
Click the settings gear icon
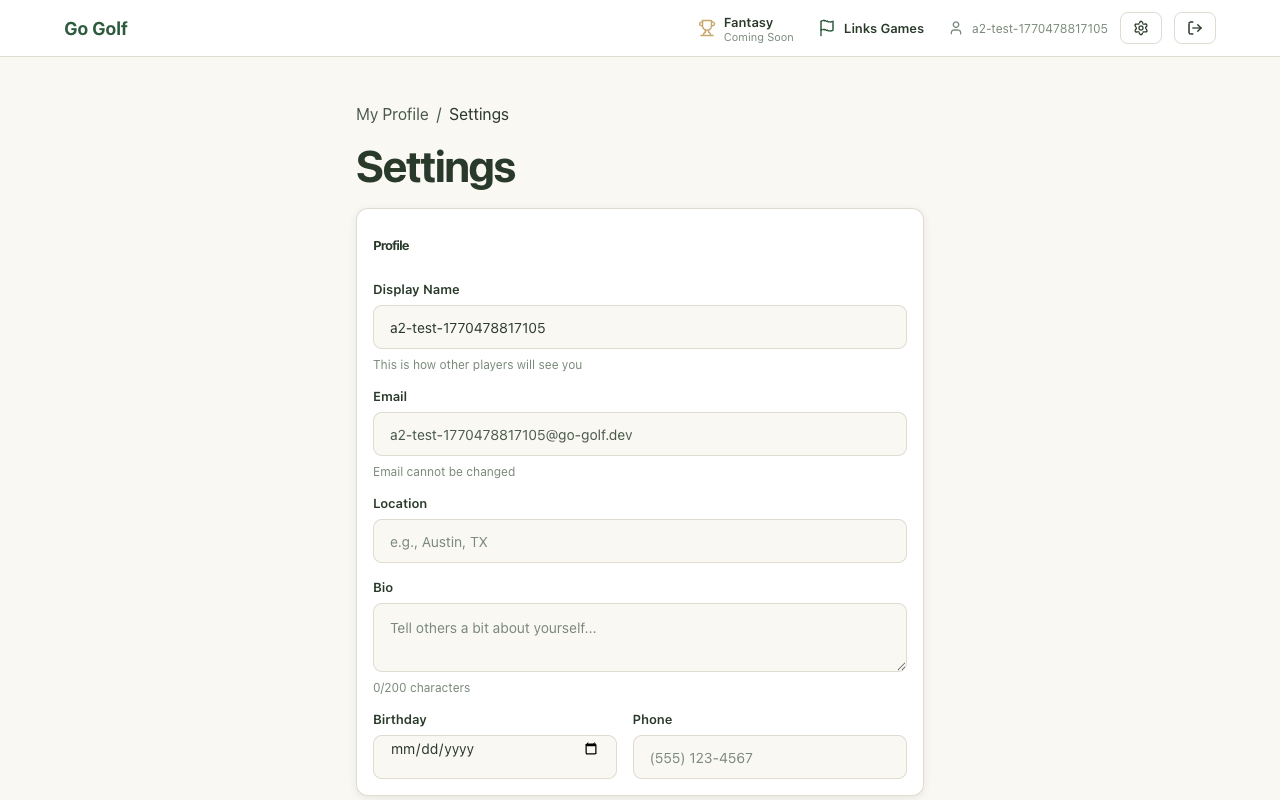click(1140, 28)
